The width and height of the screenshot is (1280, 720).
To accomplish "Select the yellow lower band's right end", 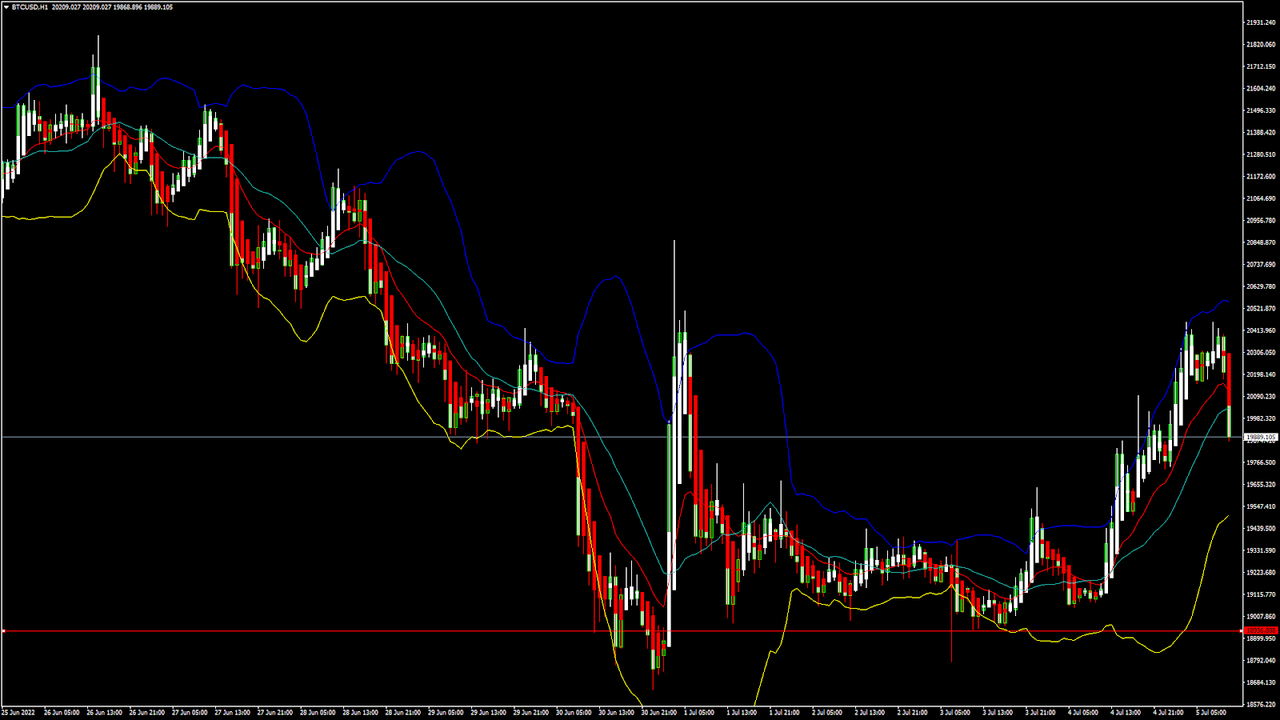I will [1227, 516].
